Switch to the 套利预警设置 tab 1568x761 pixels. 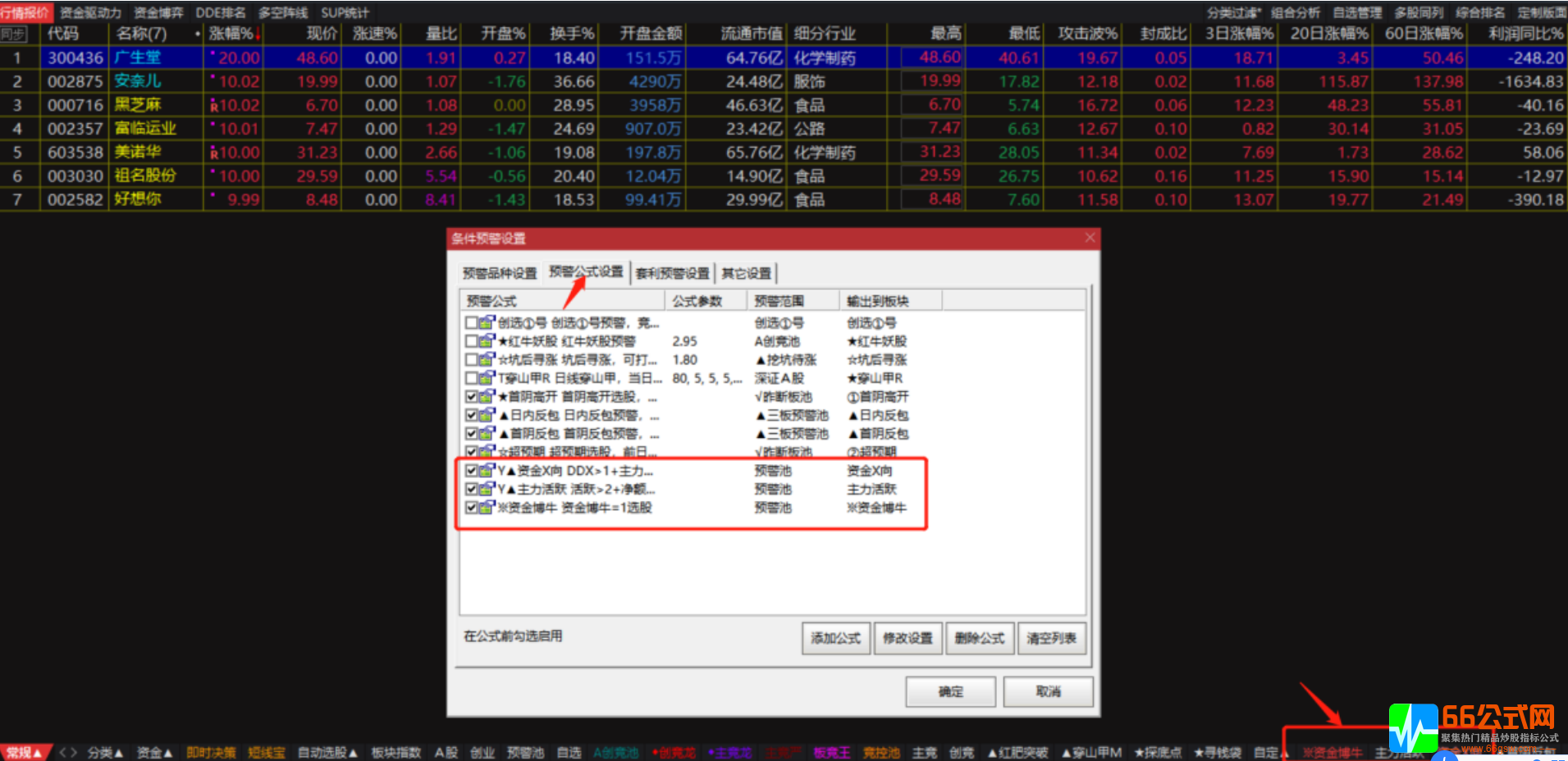[x=673, y=272]
